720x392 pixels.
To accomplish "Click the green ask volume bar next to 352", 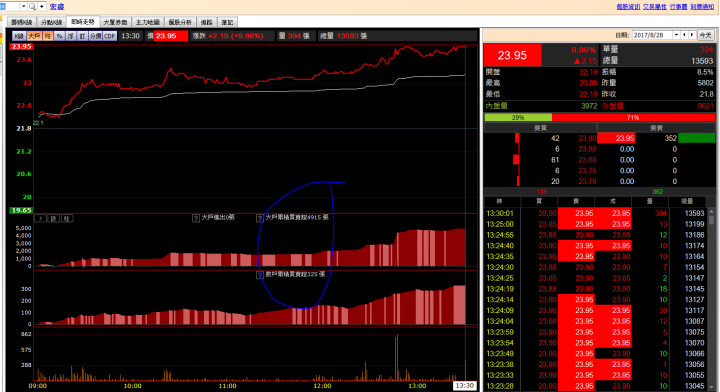I will 697,138.
